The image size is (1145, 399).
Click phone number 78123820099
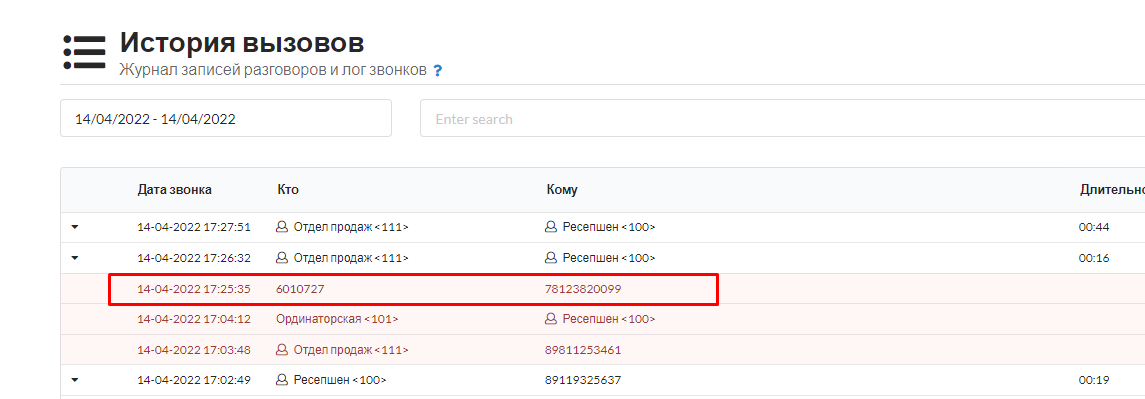point(583,289)
